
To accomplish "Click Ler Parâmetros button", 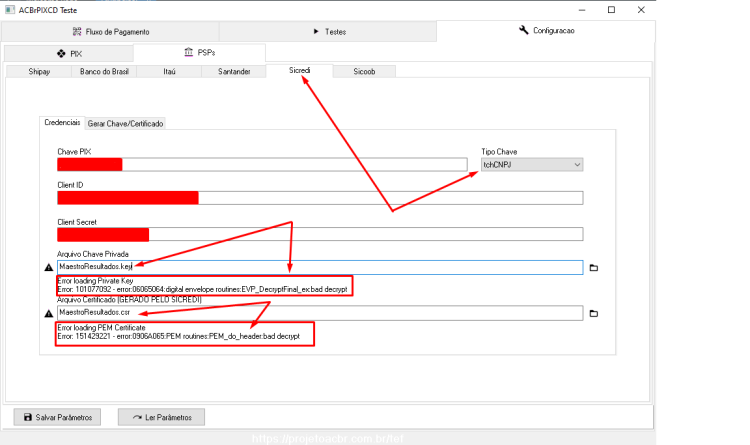I will [x=161, y=417].
